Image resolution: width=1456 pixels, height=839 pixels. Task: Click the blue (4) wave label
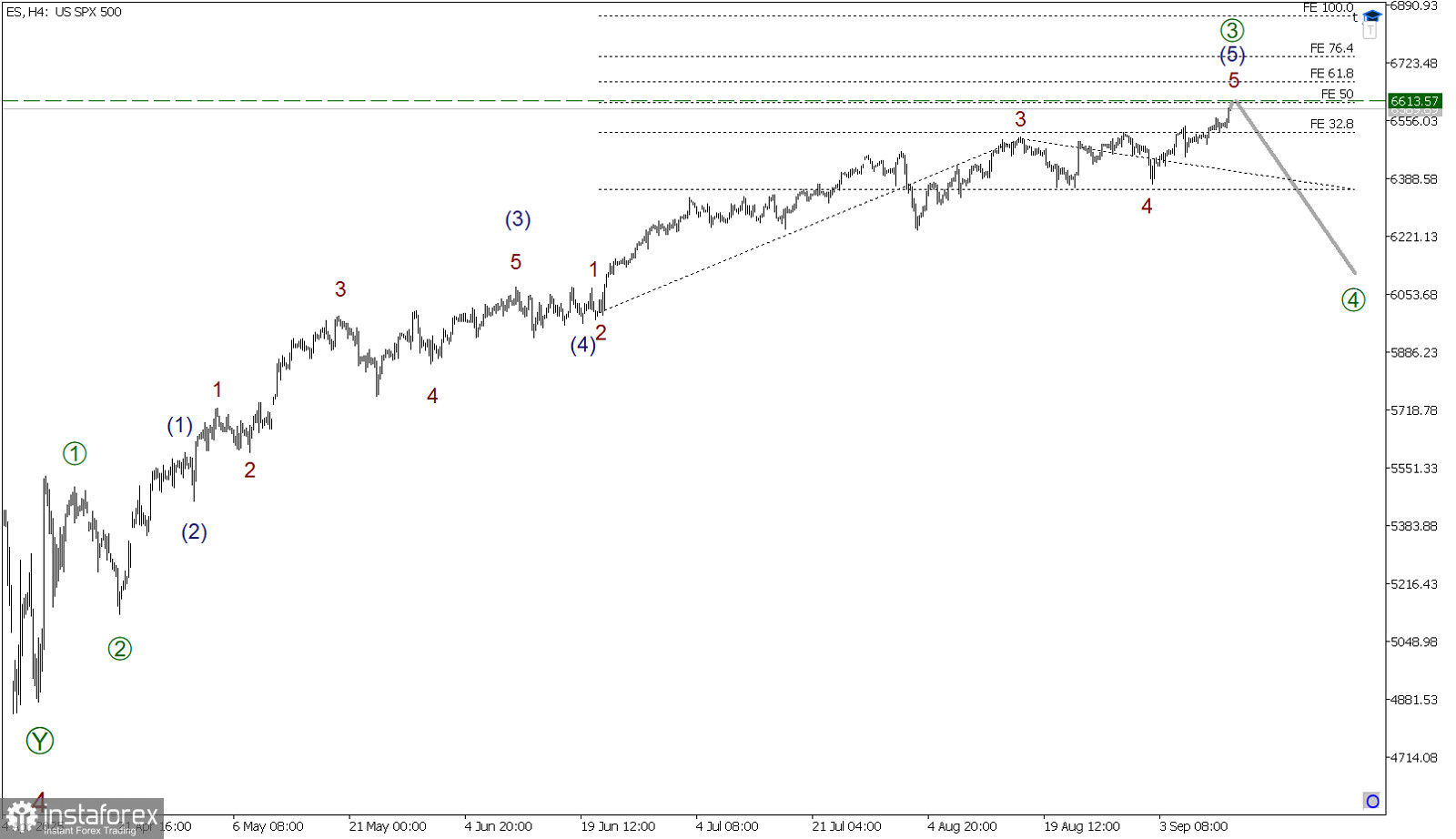[x=582, y=345]
